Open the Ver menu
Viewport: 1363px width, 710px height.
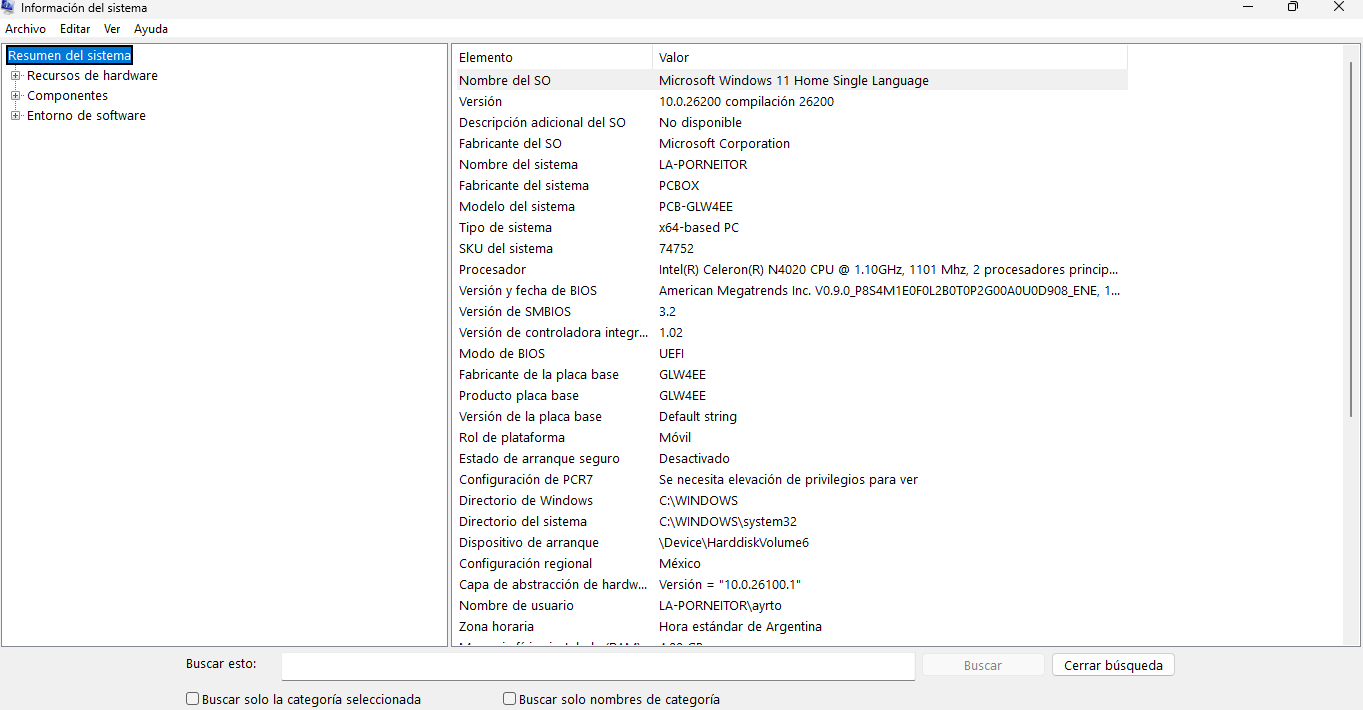pos(112,29)
